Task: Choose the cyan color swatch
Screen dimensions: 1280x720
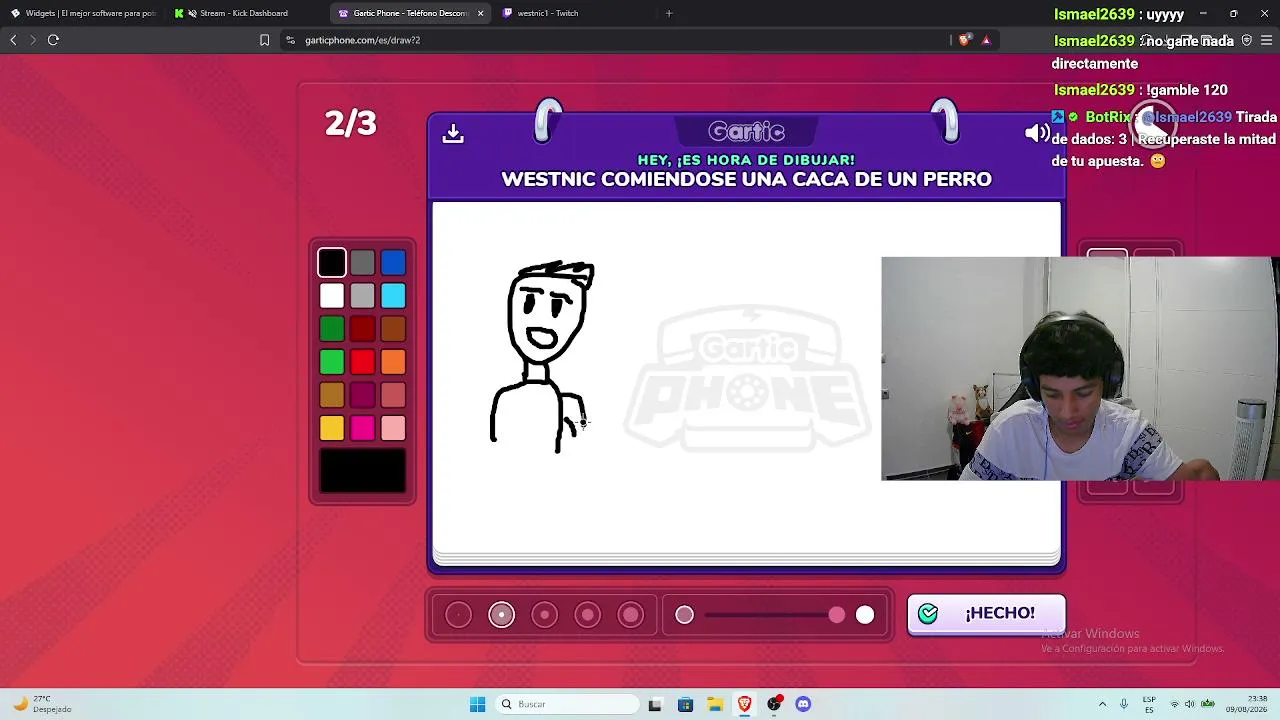Action: pyautogui.click(x=393, y=295)
